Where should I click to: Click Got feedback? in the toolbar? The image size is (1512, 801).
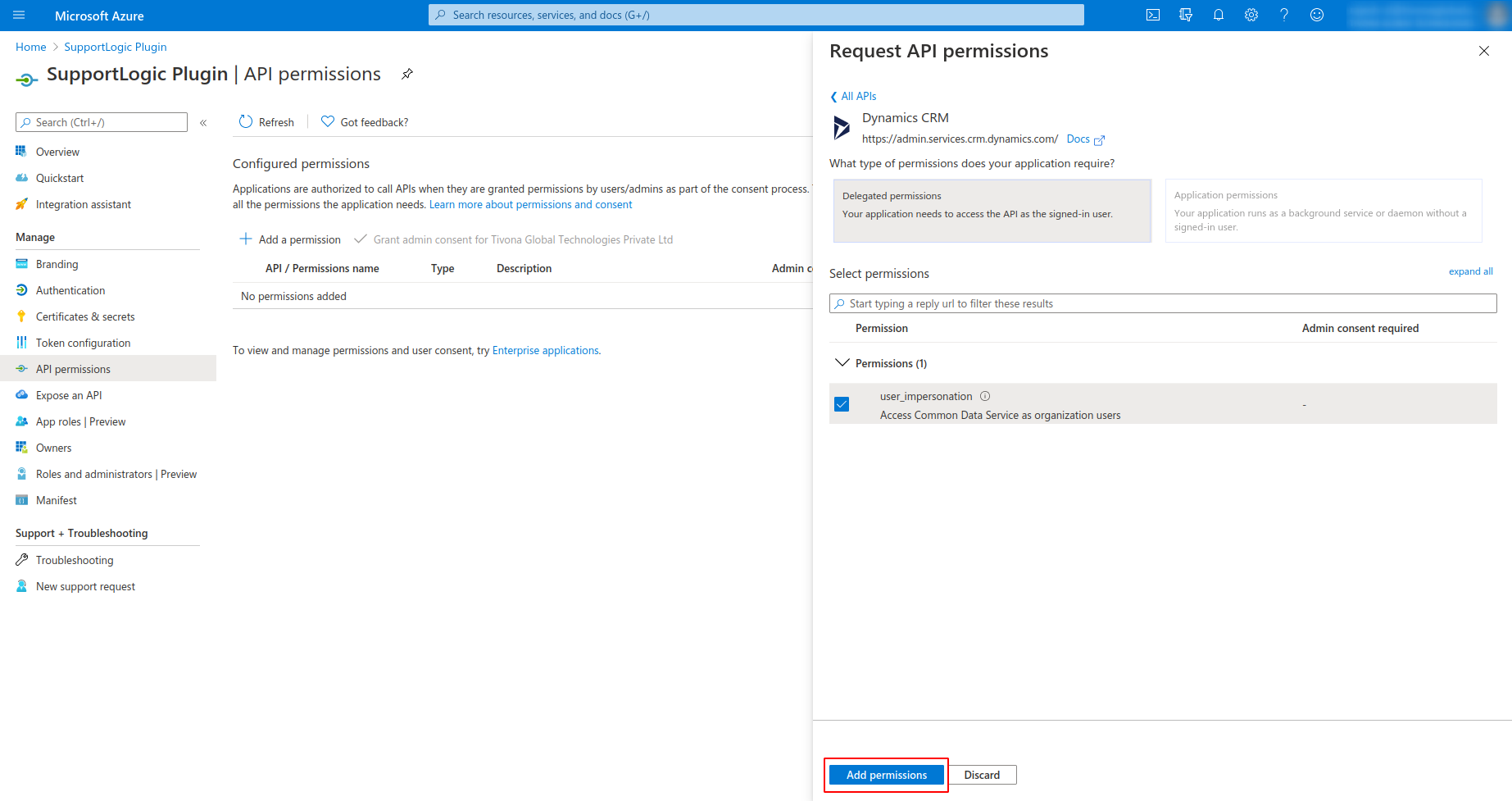point(365,122)
